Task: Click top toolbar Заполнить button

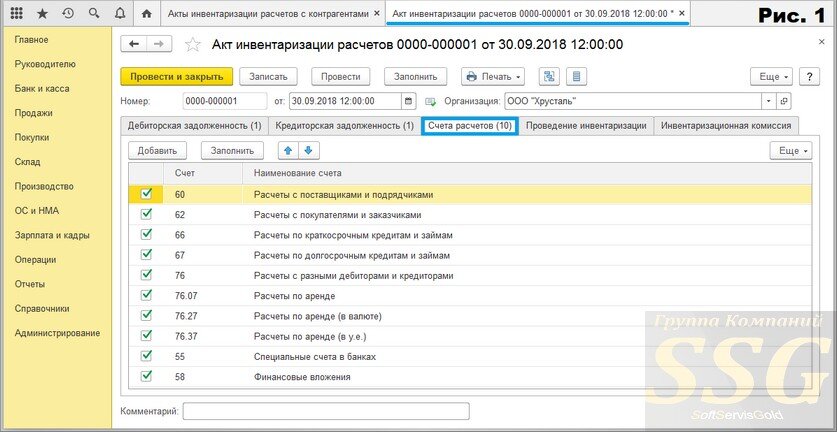Action: pyautogui.click(x=415, y=76)
